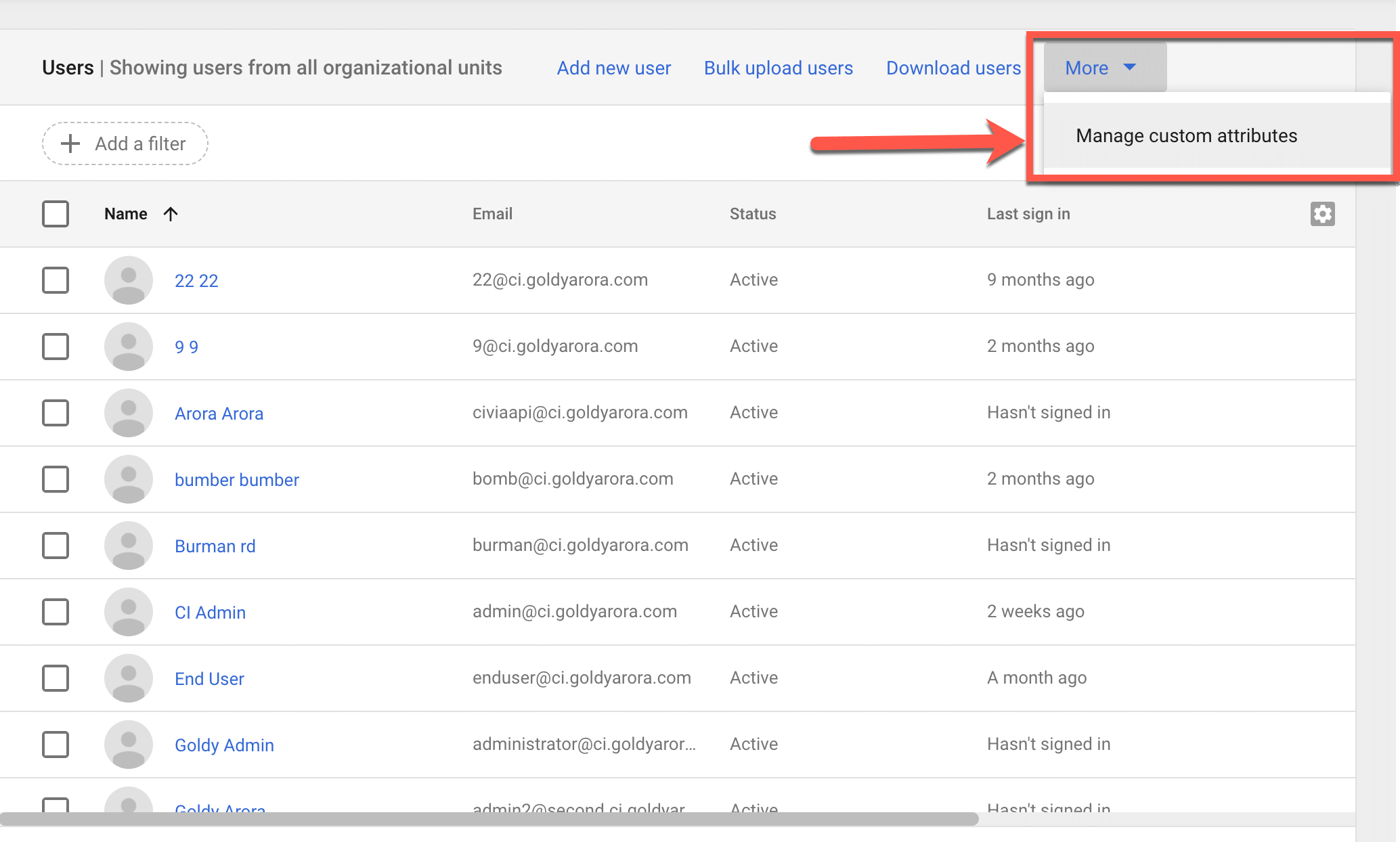The height and width of the screenshot is (842, 1400).
Task: Select the column settings gear icon
Action: pos(1322,213)
